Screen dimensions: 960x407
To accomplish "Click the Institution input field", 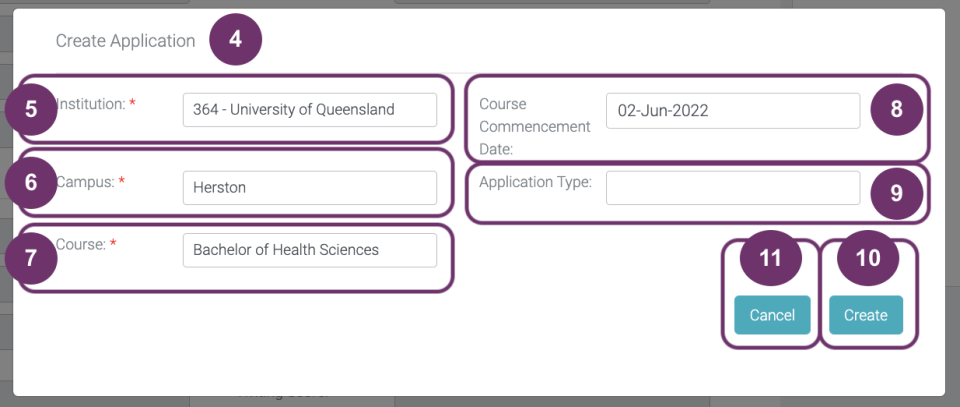I will (x=309, y=110).
